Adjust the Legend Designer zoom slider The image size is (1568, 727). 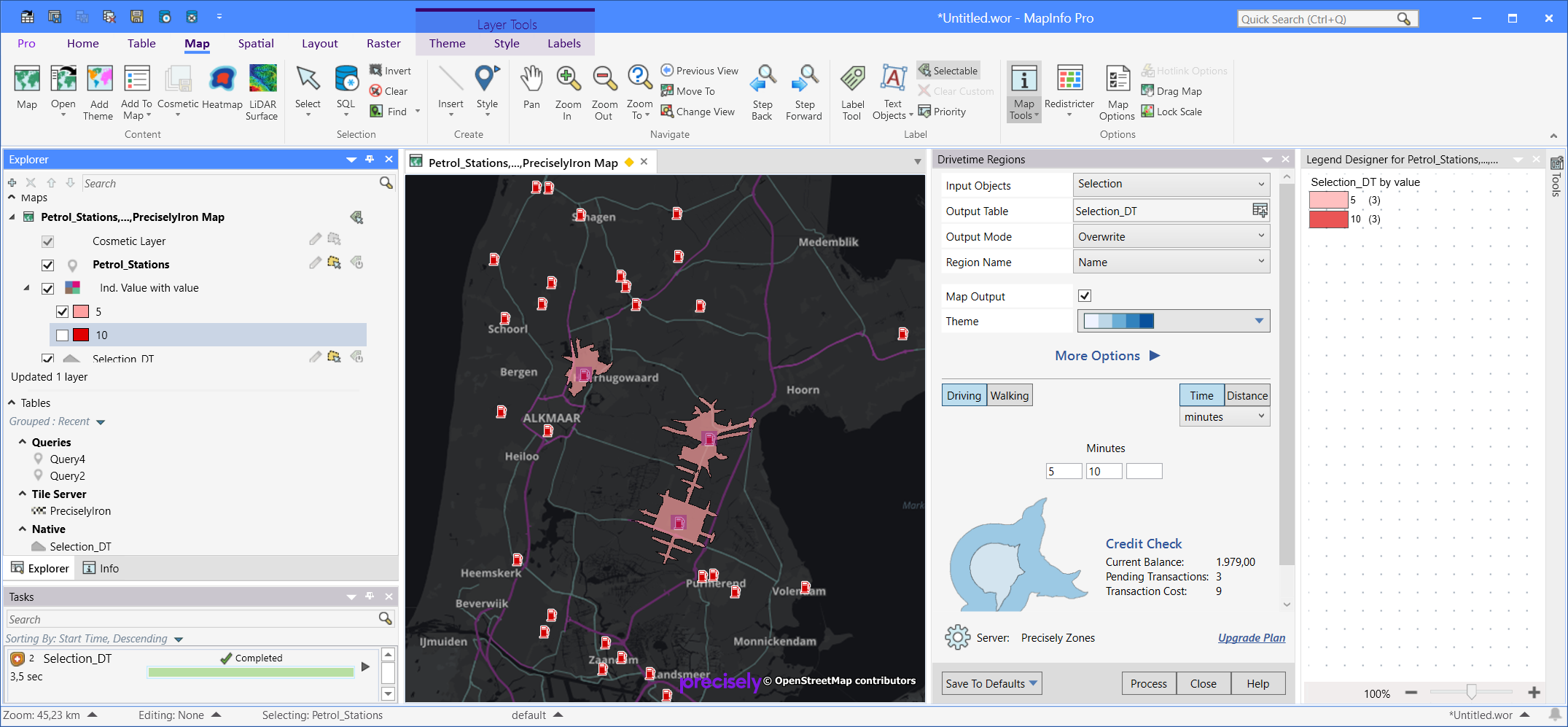tap(1471, 692)
